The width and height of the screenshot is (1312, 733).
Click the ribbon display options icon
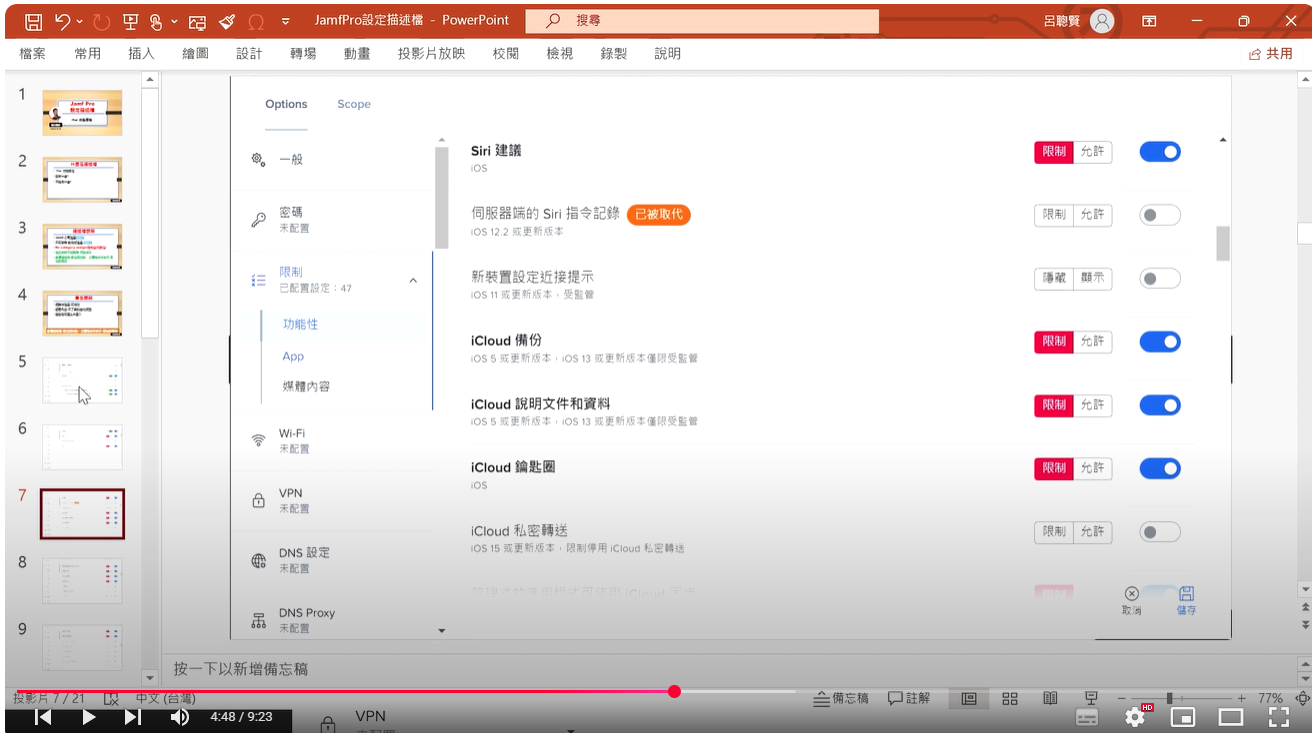(x=1150, y=21)
